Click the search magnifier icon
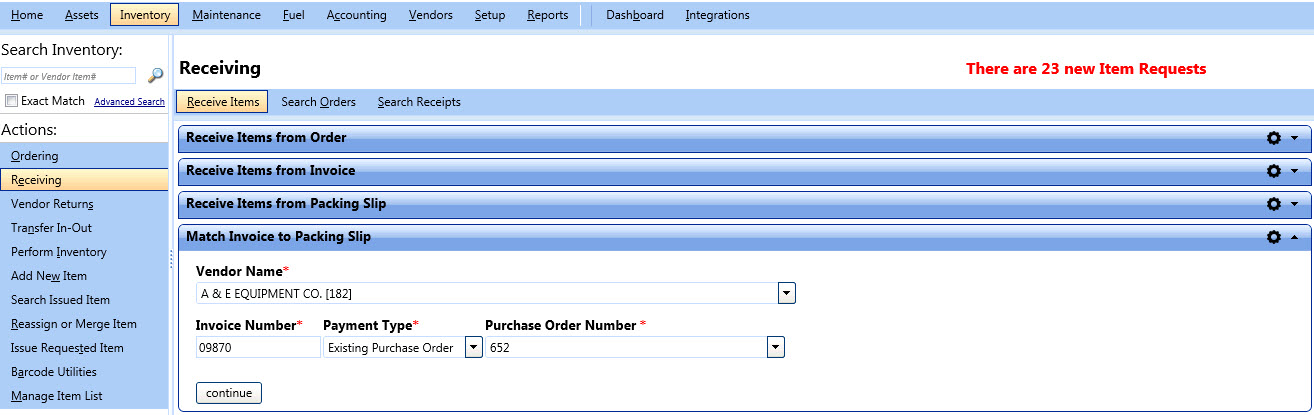 pyautogui.click(x=155, y=75)
